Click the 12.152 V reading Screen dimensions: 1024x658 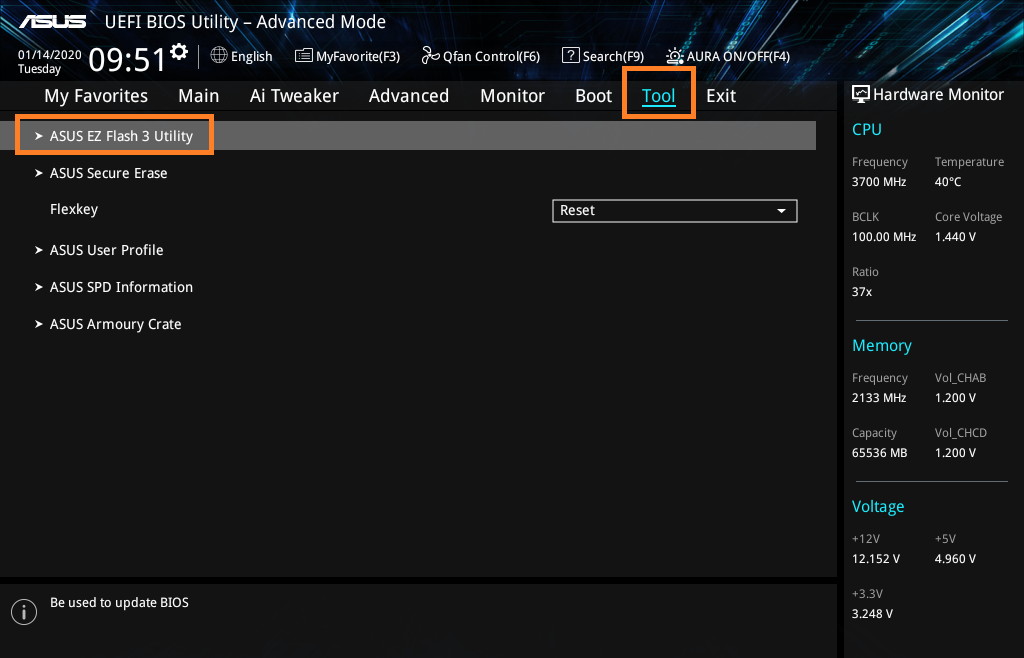coord(876,559)
